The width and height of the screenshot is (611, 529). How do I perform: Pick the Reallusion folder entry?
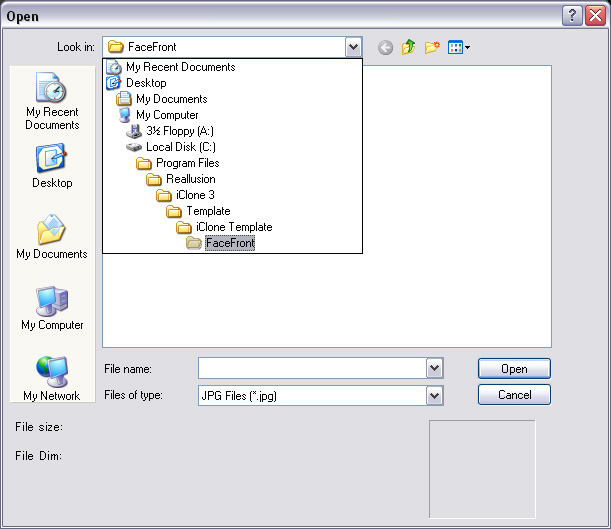[181, 179]
